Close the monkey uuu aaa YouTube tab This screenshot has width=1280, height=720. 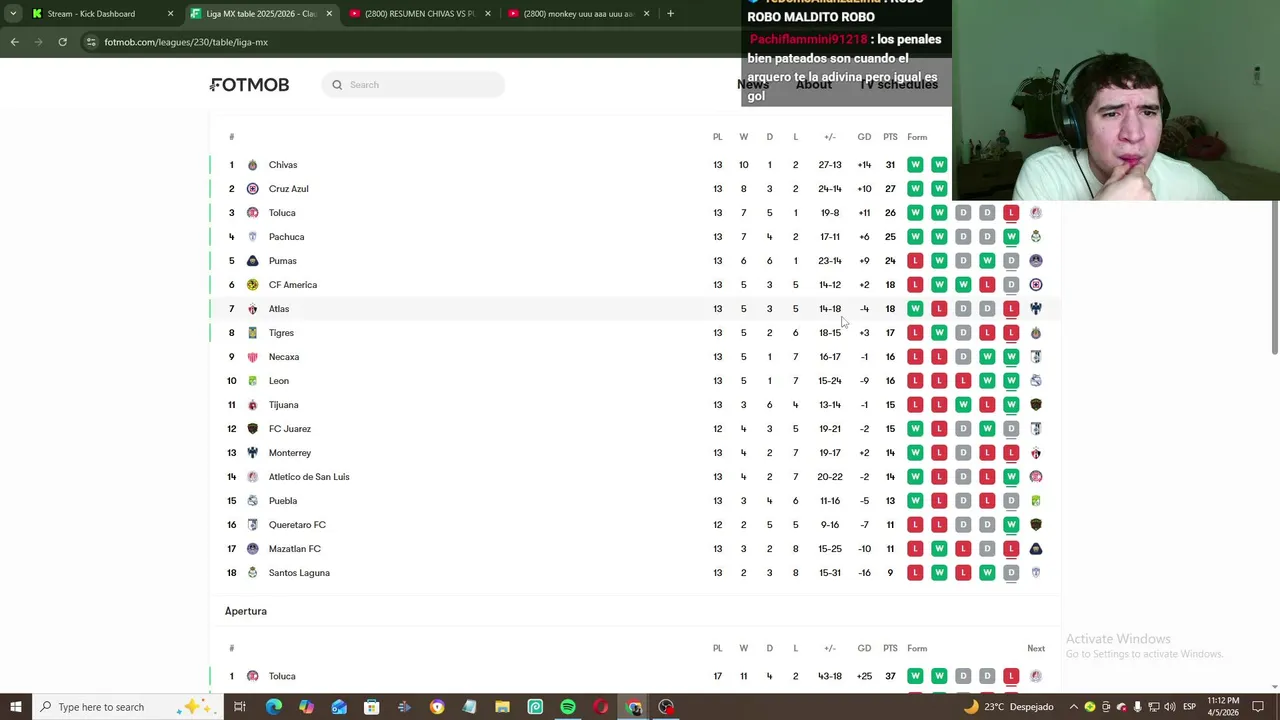click(x=646, y=14)
